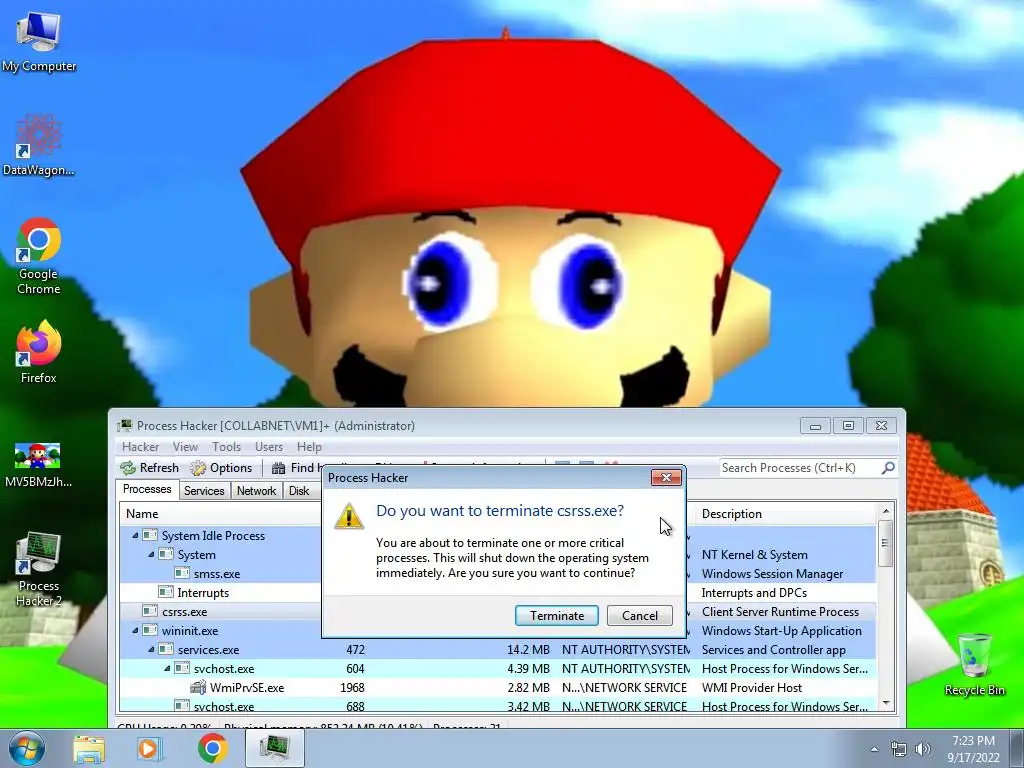Switch to the Network tab

[x=256, y=490]
